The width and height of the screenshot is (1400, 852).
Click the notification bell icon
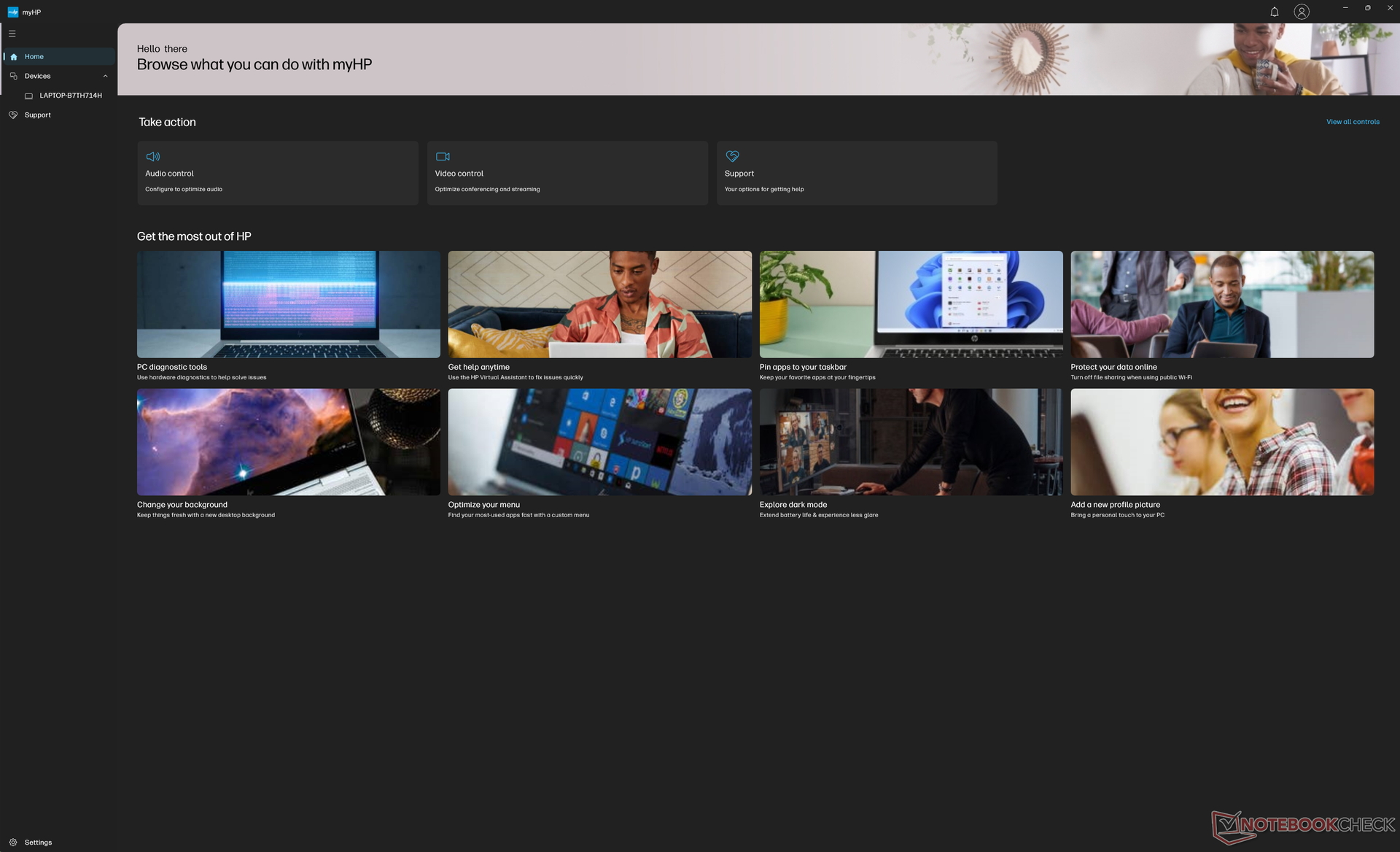tap(1274, 12)
